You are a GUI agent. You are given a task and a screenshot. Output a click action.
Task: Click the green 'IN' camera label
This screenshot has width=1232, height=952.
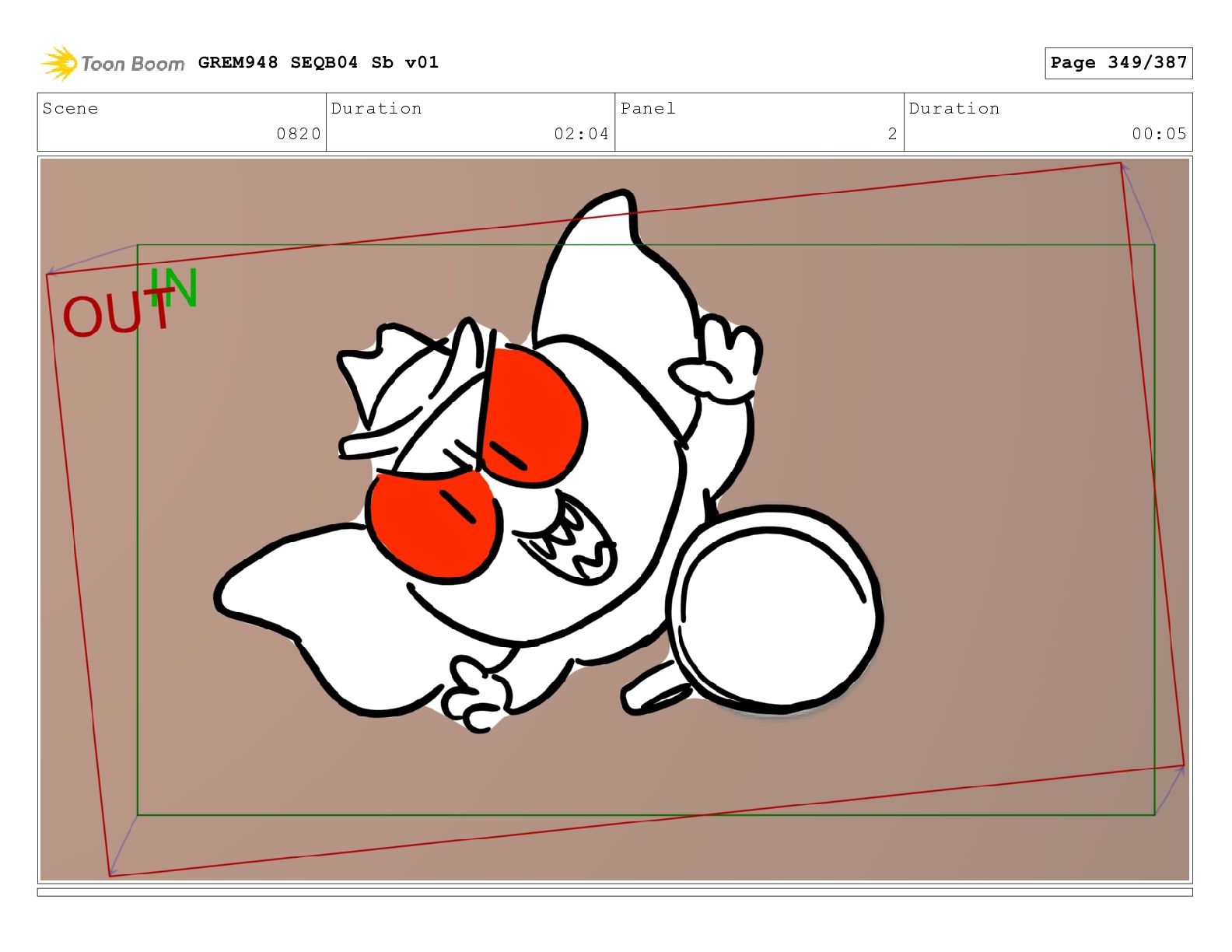point(174,288)
